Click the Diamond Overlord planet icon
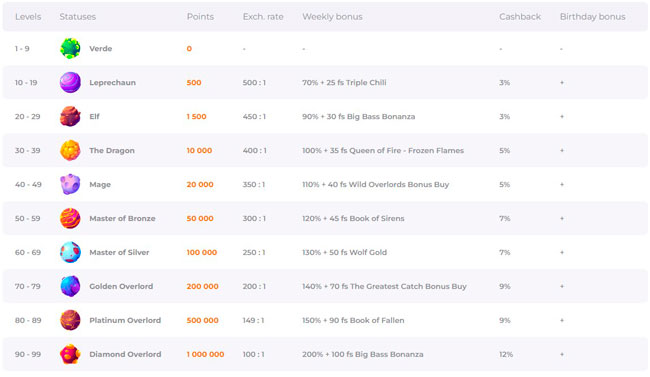Image resolution: width=650 pixels, height=377 pixels. [x=70, y=355]
